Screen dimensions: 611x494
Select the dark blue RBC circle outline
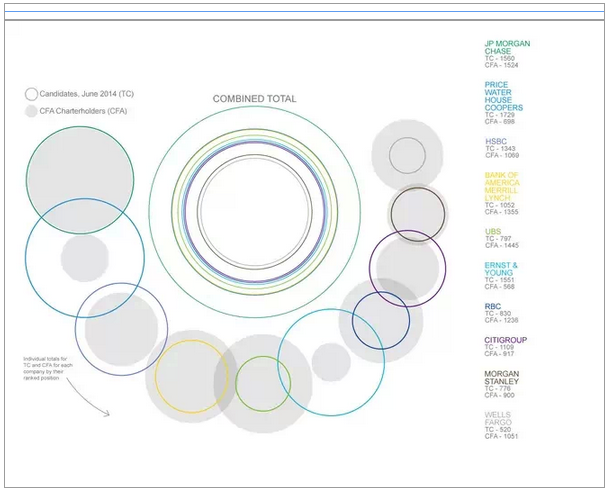[381, 320]
